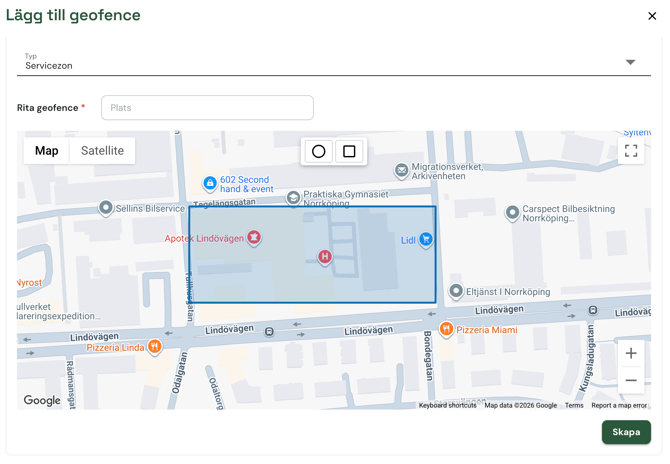Click the Pizzeria Linda restaurant marker
This screenshot has height=464, width=670.
pos(155,346)
